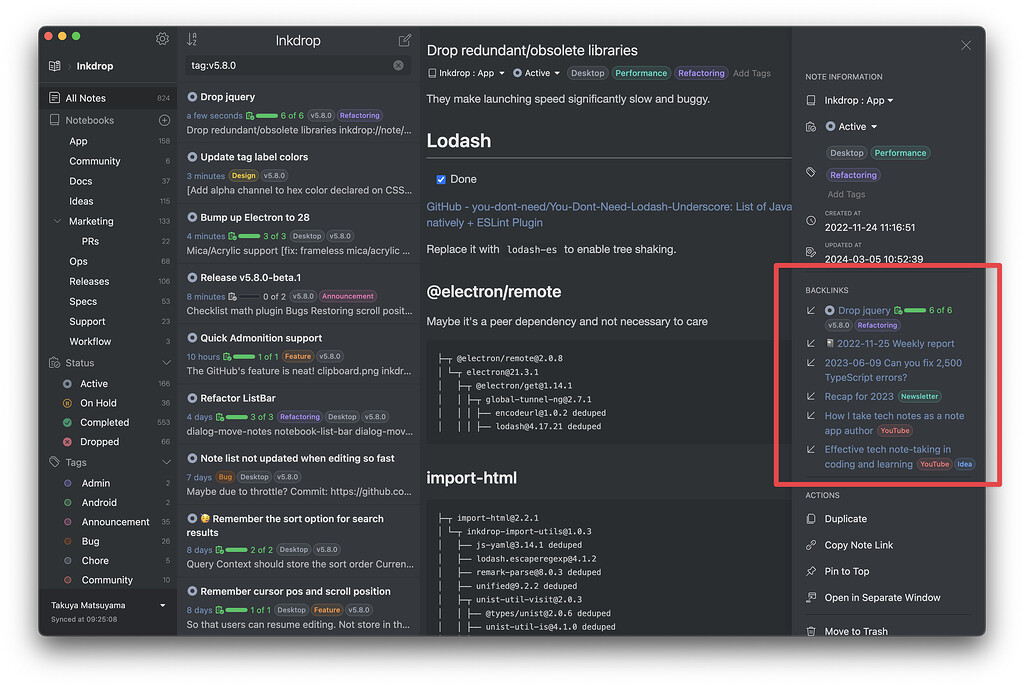Uncheck the Done checkbox under Lodash

coord(440,179)
